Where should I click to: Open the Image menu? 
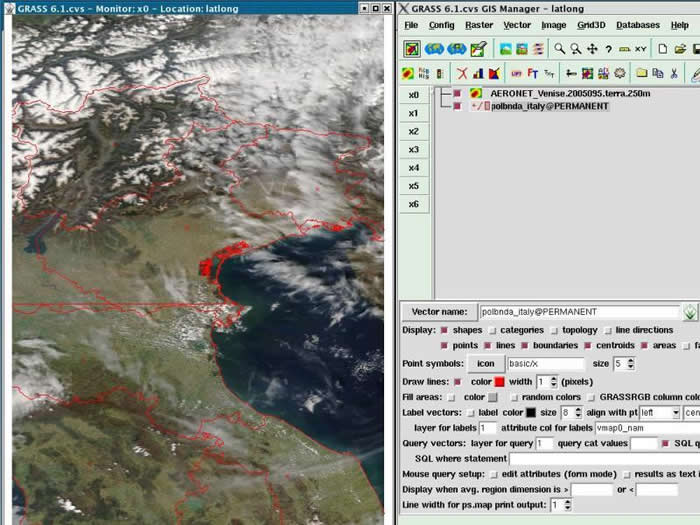click(554, 25)
